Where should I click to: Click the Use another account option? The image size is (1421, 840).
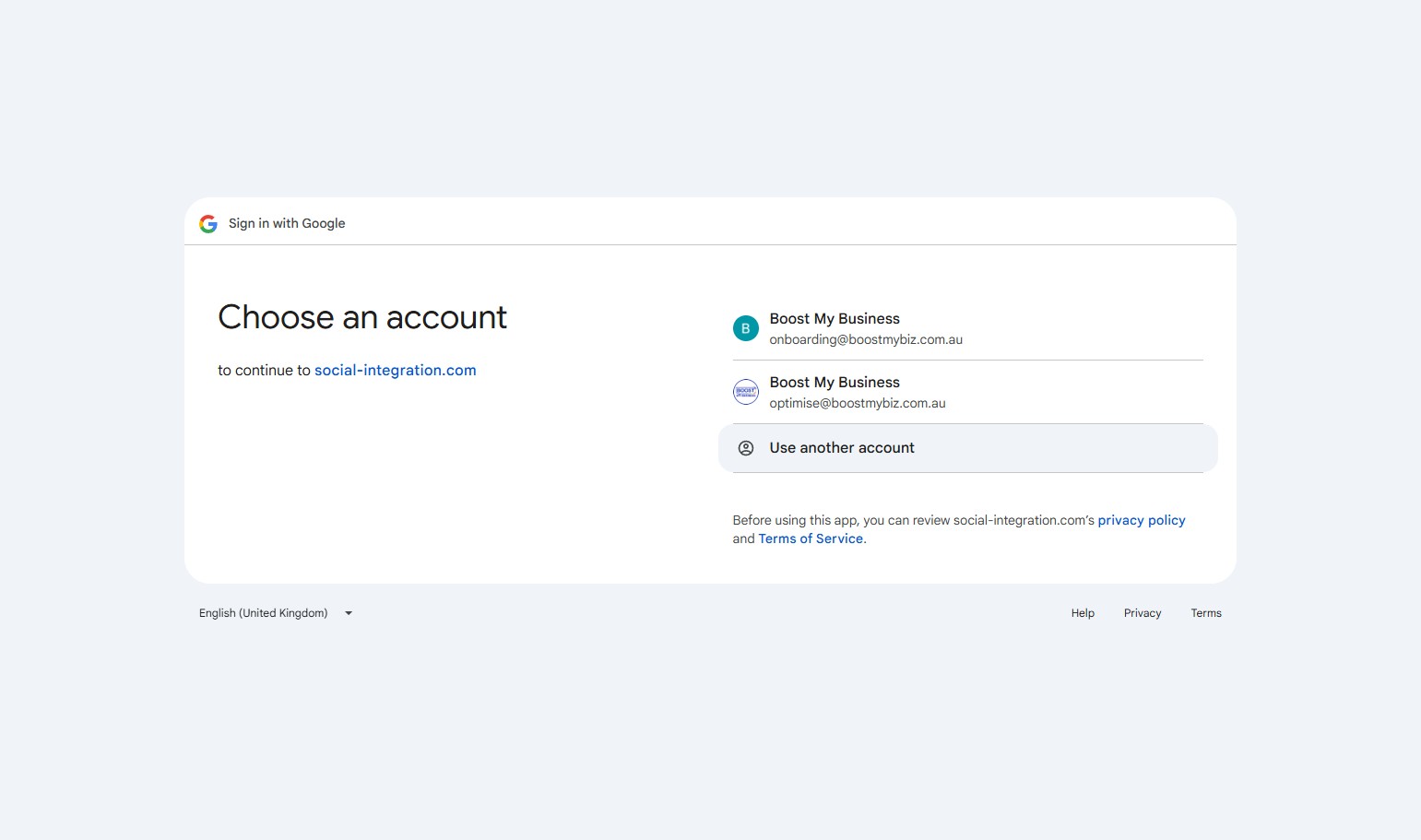[841, 448]
